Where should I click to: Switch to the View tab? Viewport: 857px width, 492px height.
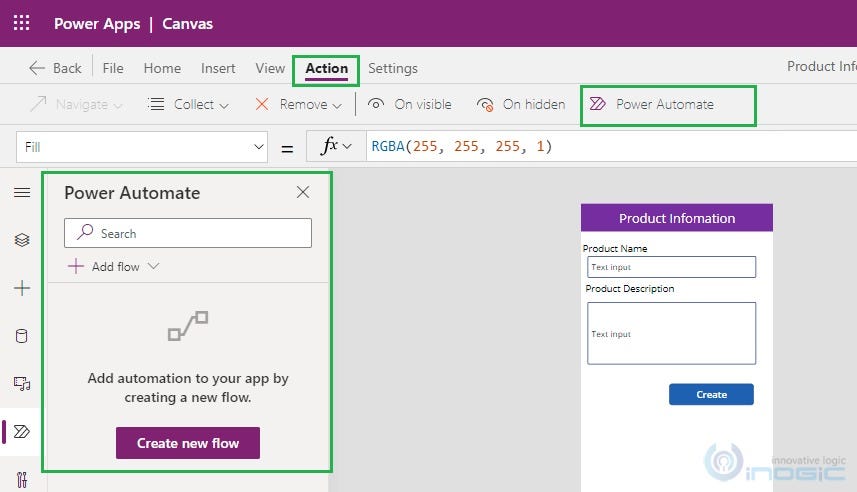[x=270, y=68]
